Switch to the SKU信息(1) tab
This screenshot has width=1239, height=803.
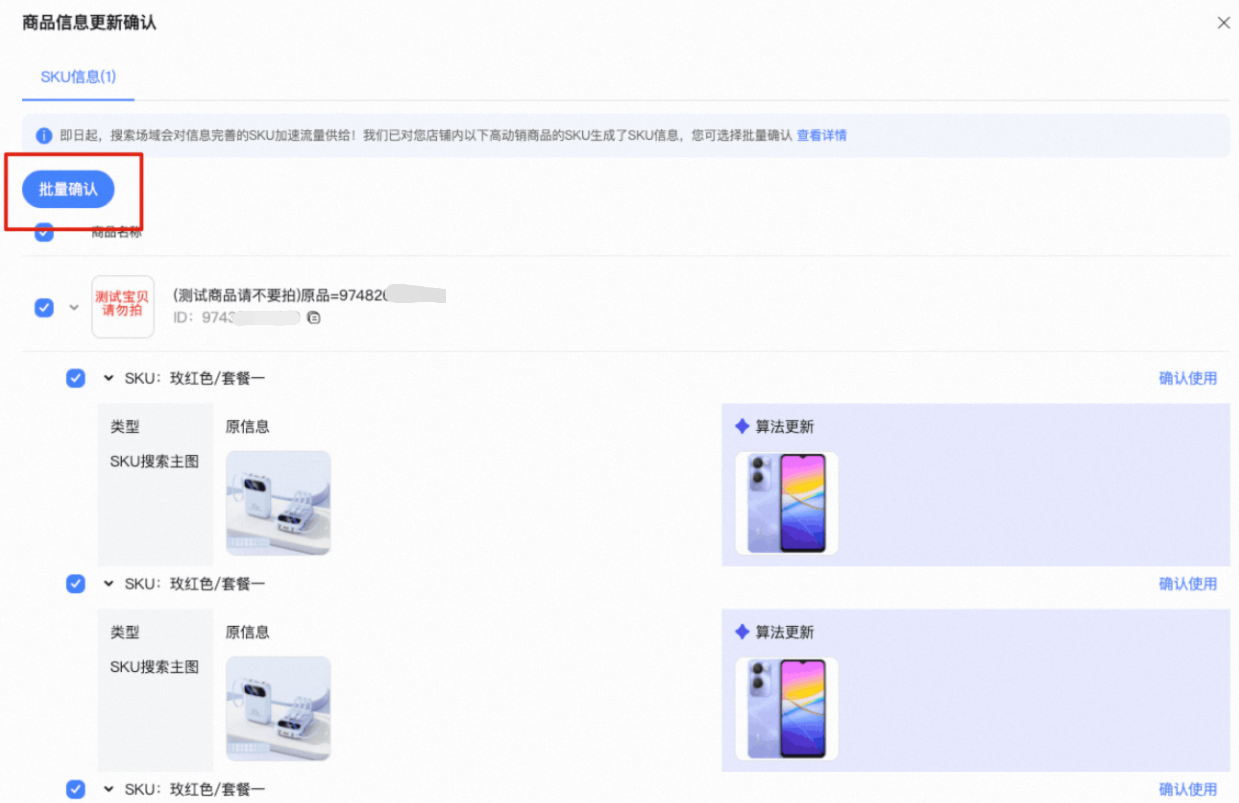pyautogui.click(x=78, y=77)
